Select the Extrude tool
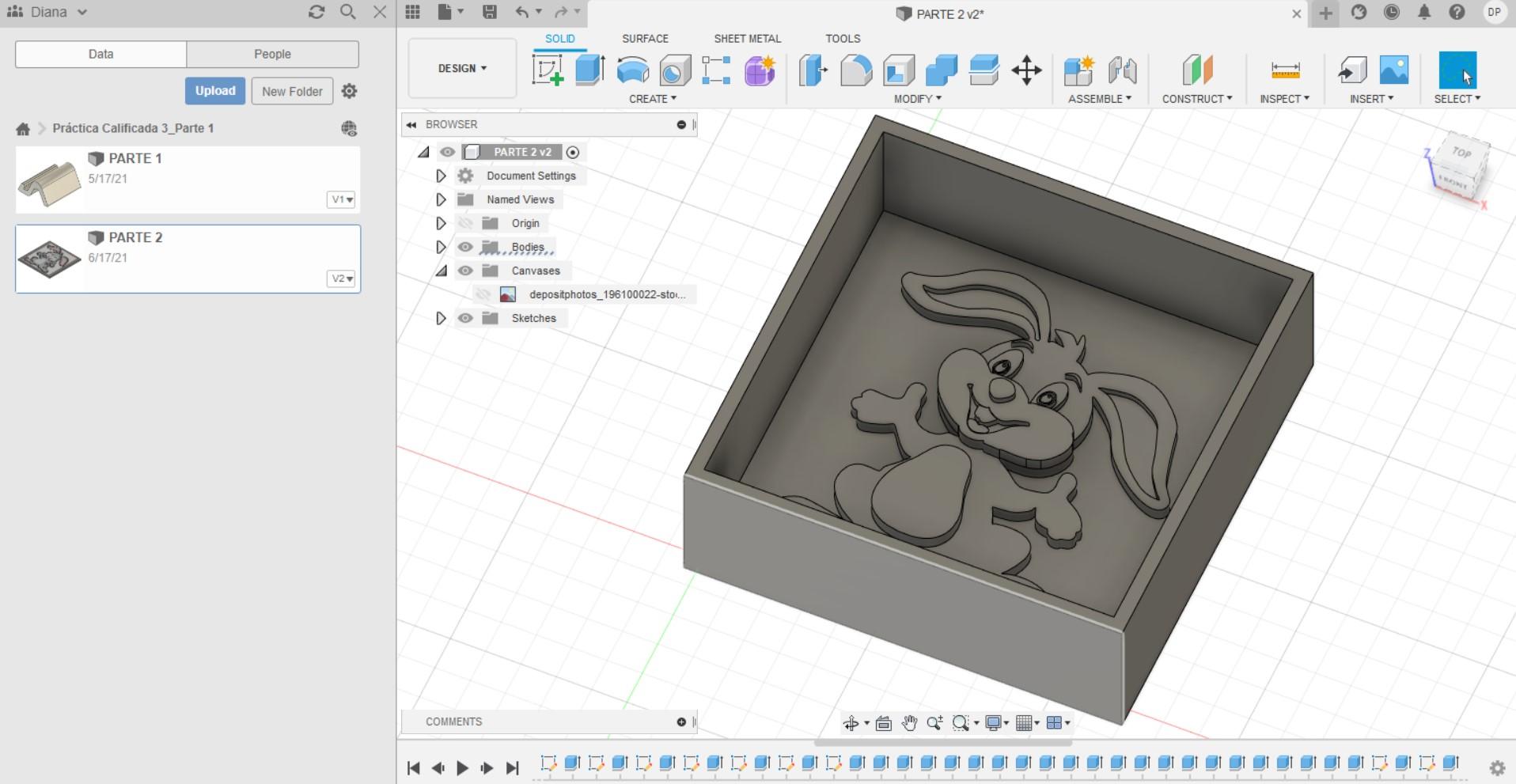 pos(590,70)
